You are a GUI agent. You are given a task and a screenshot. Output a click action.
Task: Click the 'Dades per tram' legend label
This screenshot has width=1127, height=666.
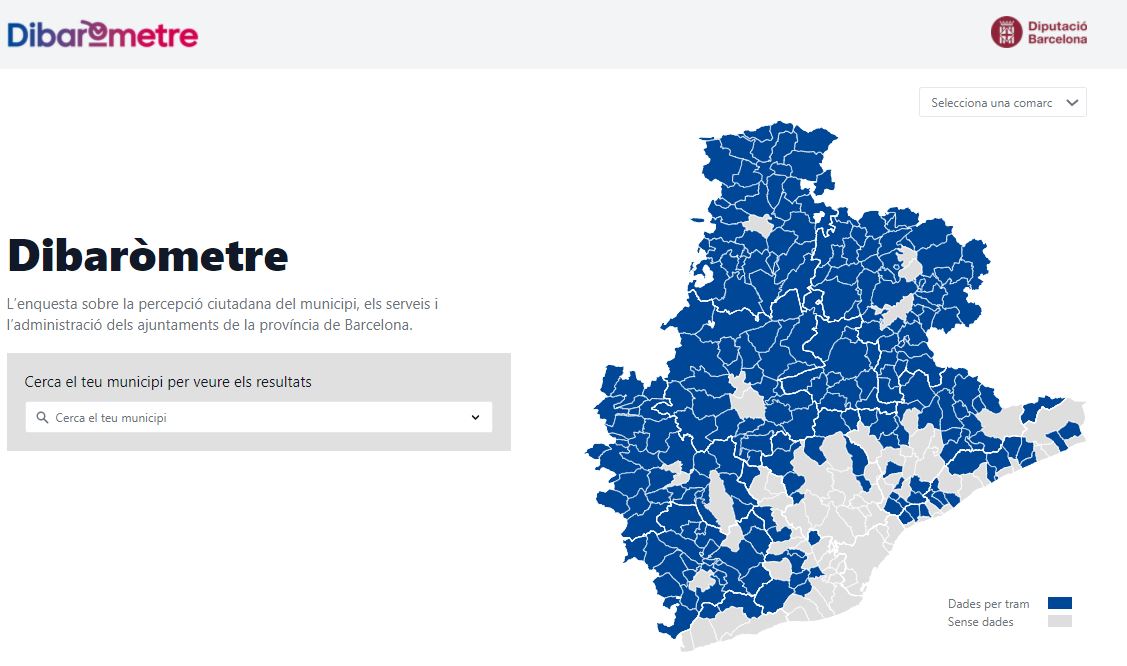pos(988,604)
